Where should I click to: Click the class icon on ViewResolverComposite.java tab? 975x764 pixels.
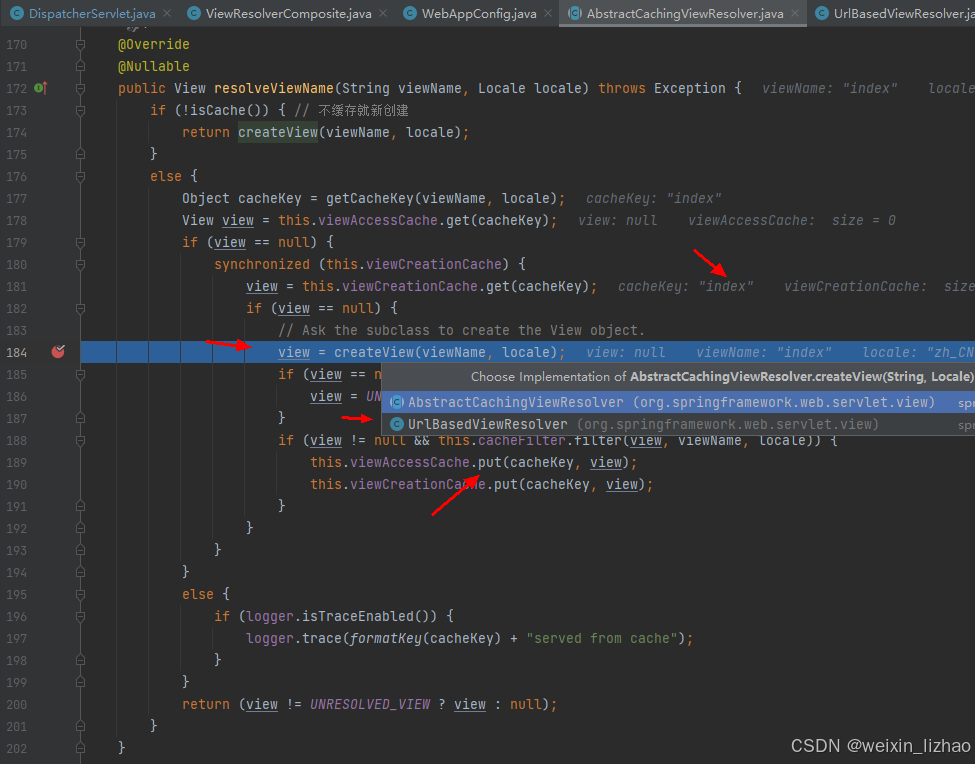194,13
